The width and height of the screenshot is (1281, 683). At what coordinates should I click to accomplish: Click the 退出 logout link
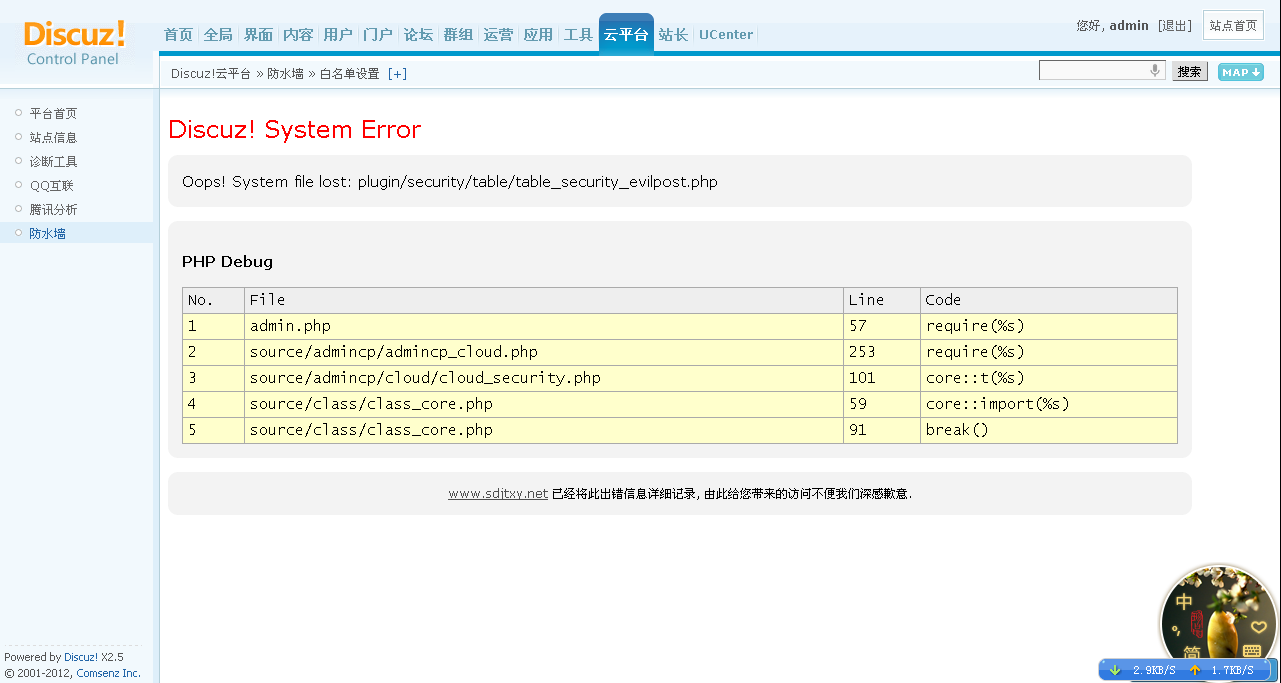click(1175, 26)
